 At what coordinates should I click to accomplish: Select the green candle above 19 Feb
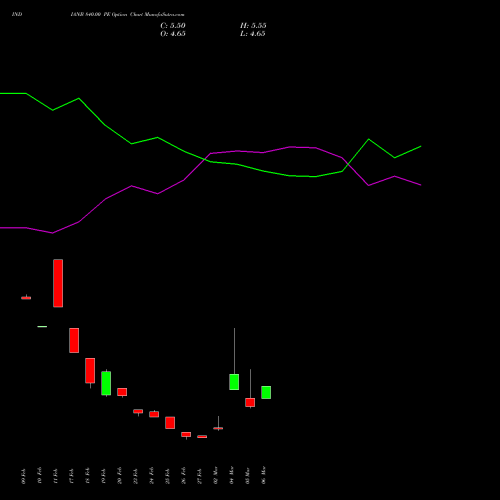pos(106,383)
